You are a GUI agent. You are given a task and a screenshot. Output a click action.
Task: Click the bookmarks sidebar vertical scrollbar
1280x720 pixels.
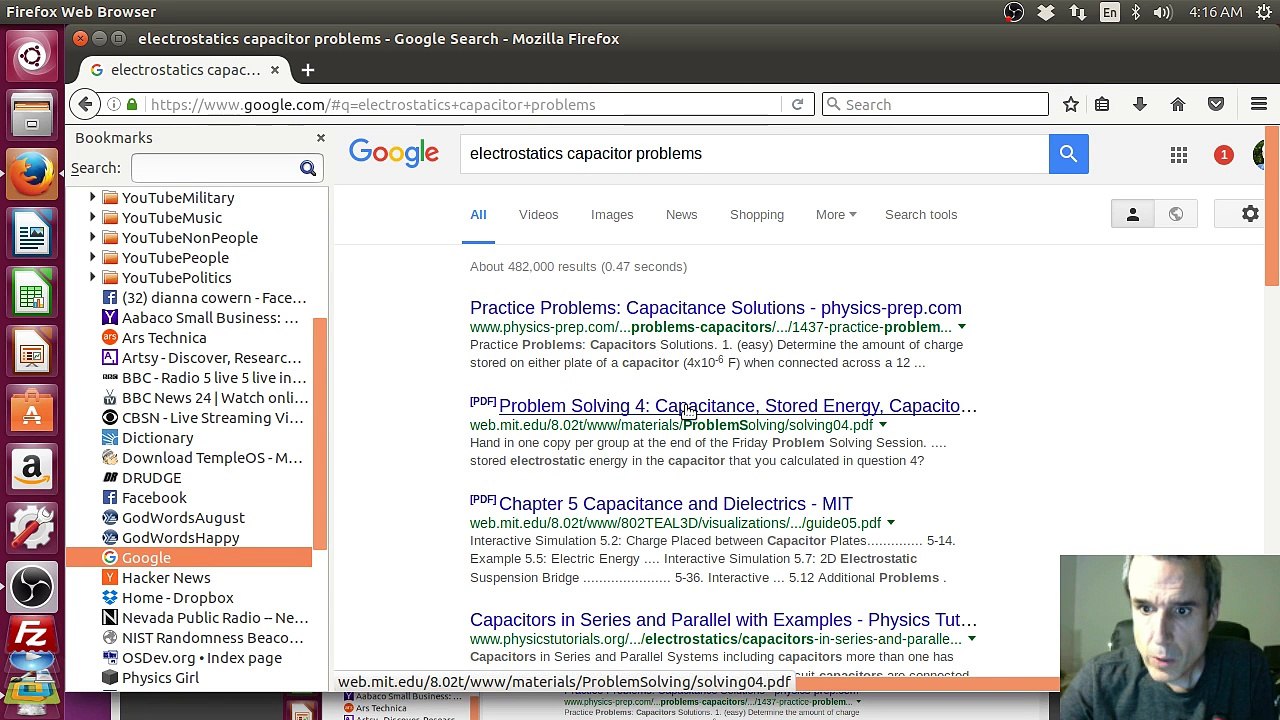click(320, 435)
